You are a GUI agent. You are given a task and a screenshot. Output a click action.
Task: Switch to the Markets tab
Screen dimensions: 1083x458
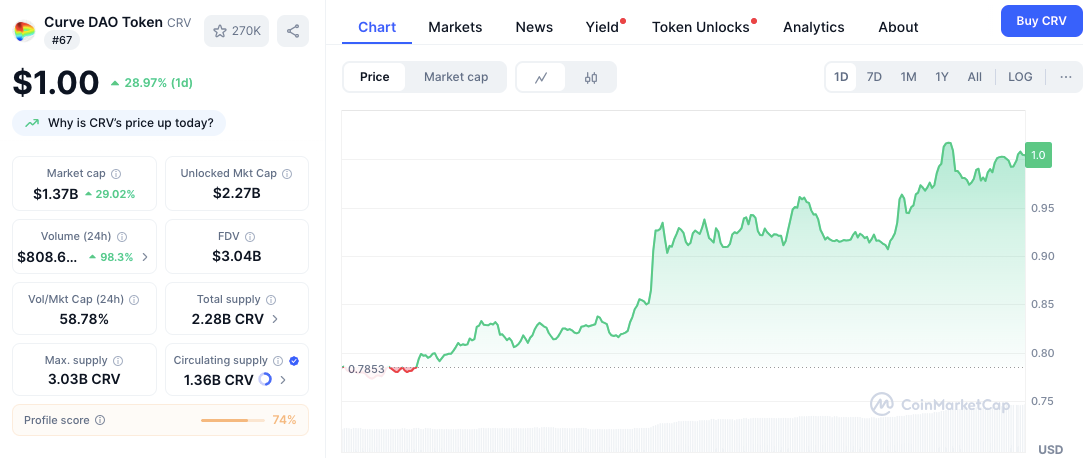pyautogui.click(x=455, y=27)
